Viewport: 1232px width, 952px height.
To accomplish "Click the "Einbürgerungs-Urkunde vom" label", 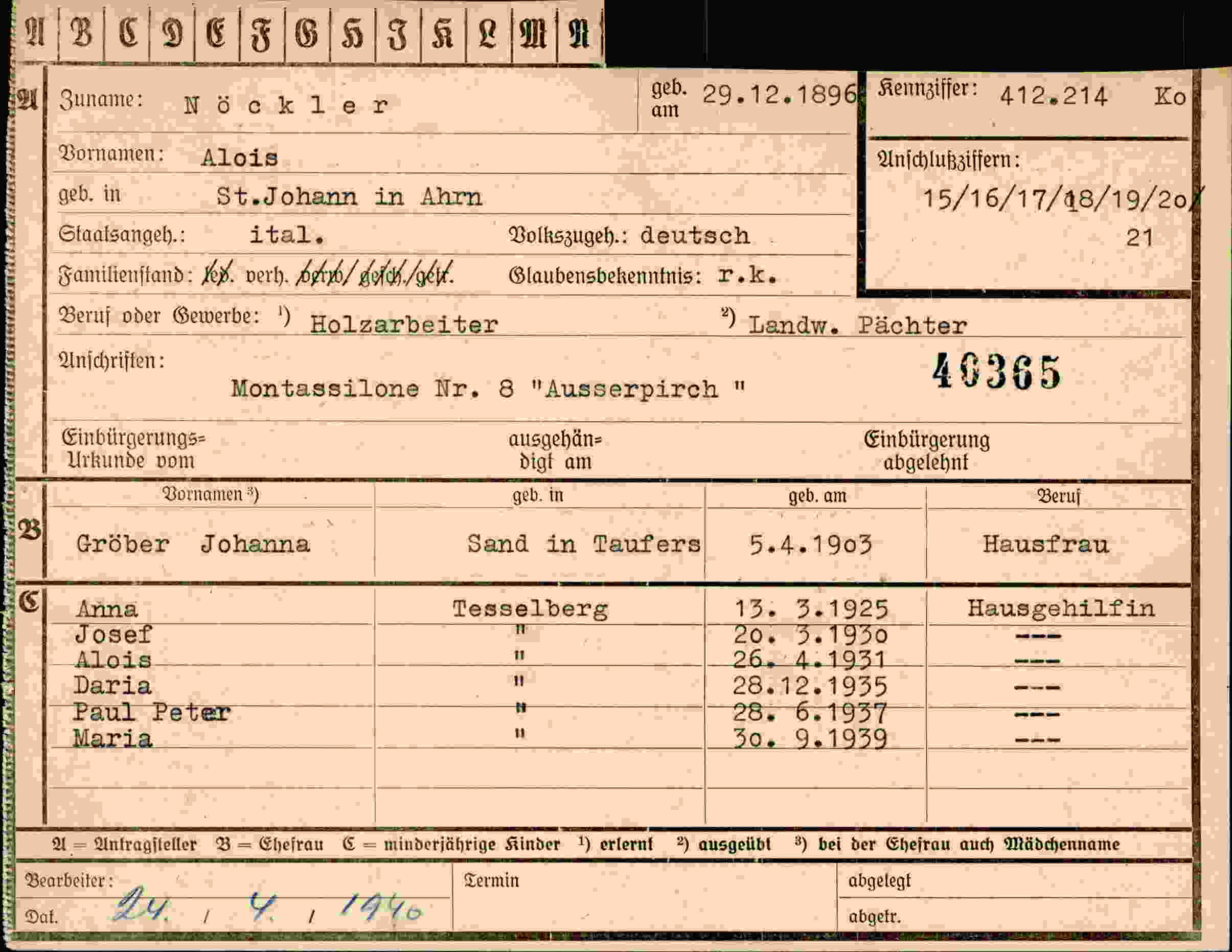I will (133, 449).
